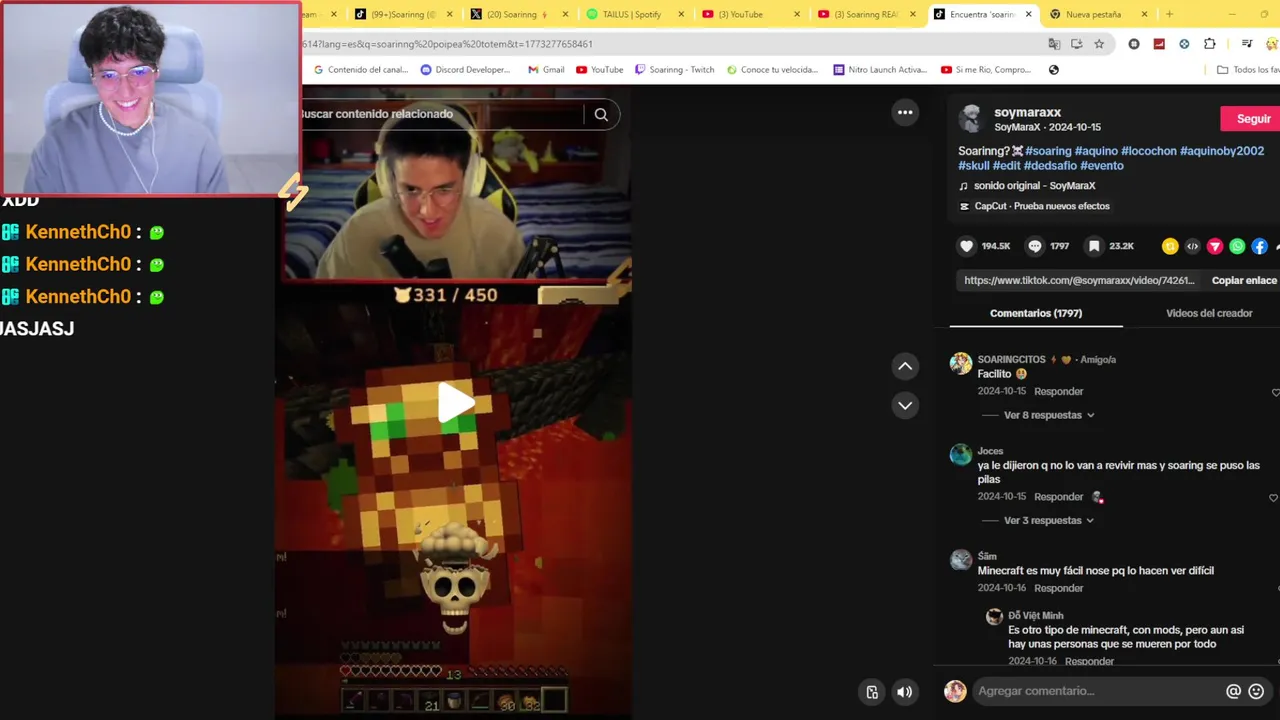
Task: Save video with bookmark icon
Action: pos(1094,246)
